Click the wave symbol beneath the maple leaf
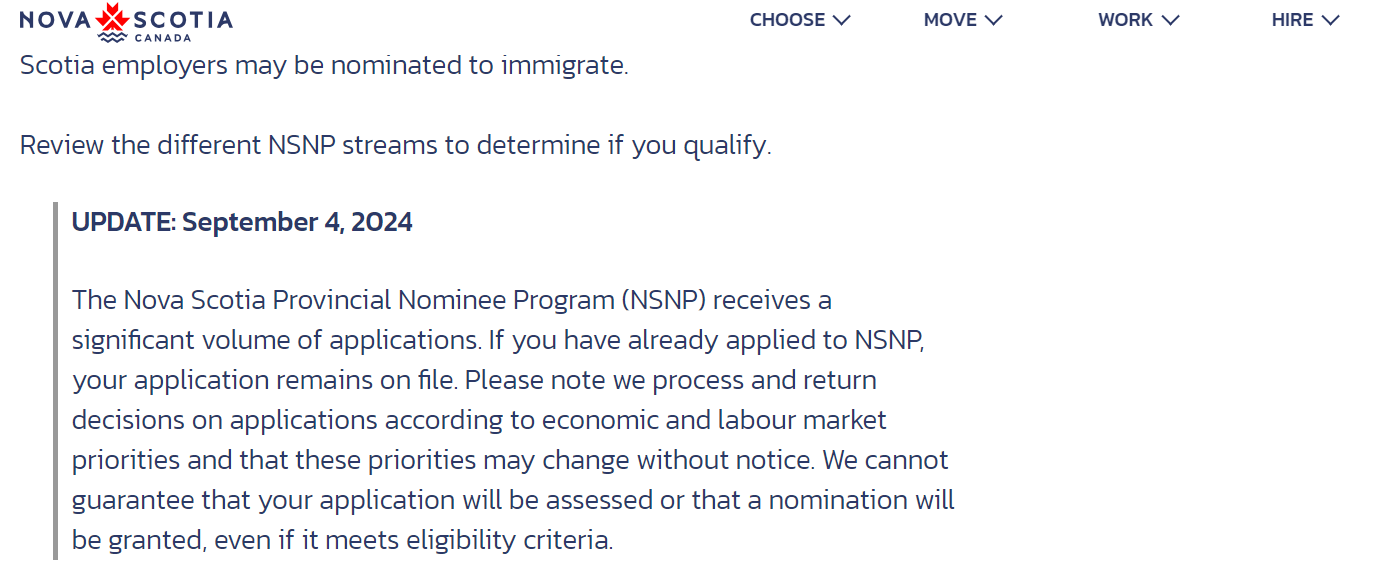 111,37
